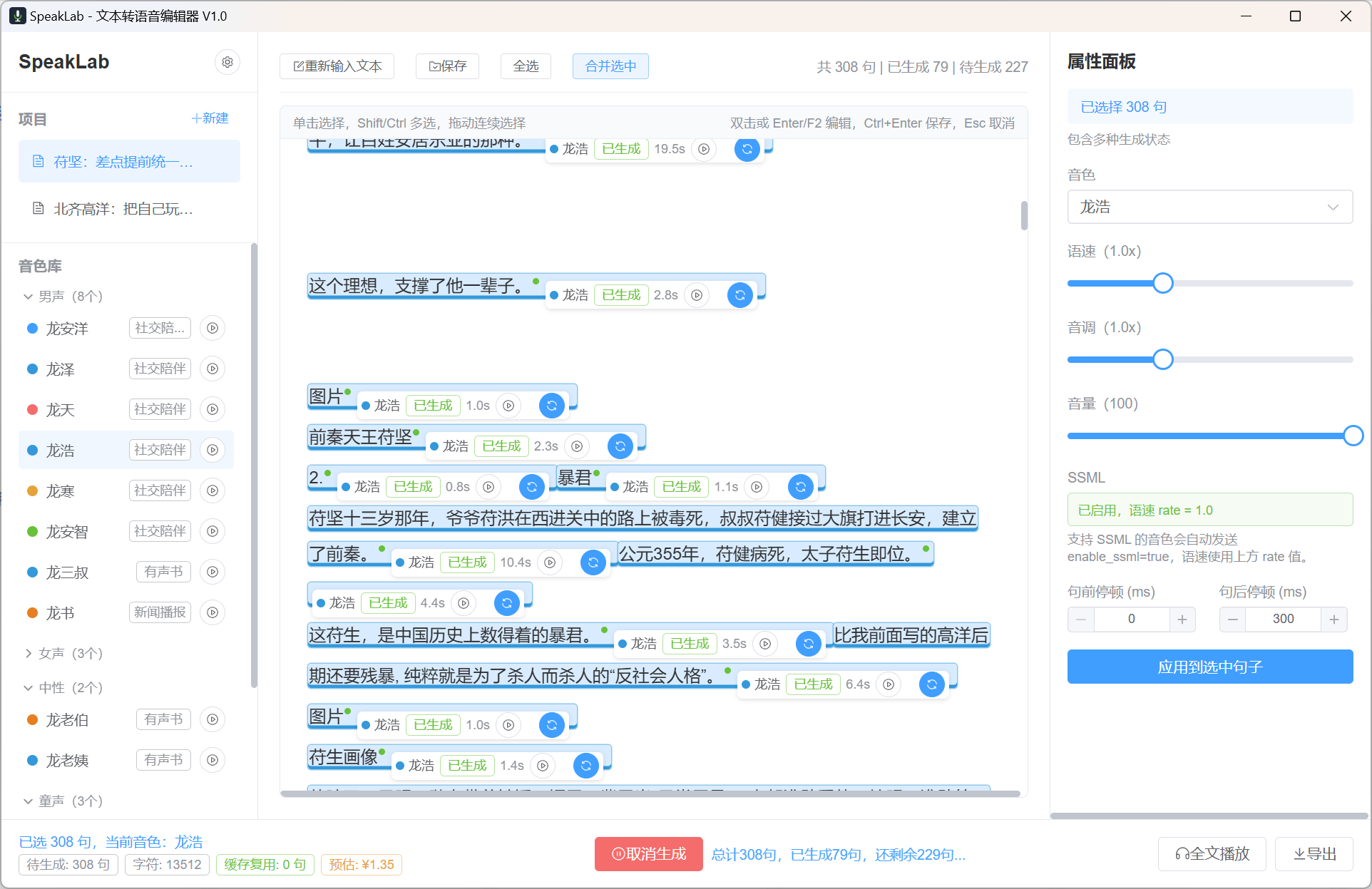Open the 音色 dropdown showing 龙浩
1372x889 pixels.
pos(1209,207)
